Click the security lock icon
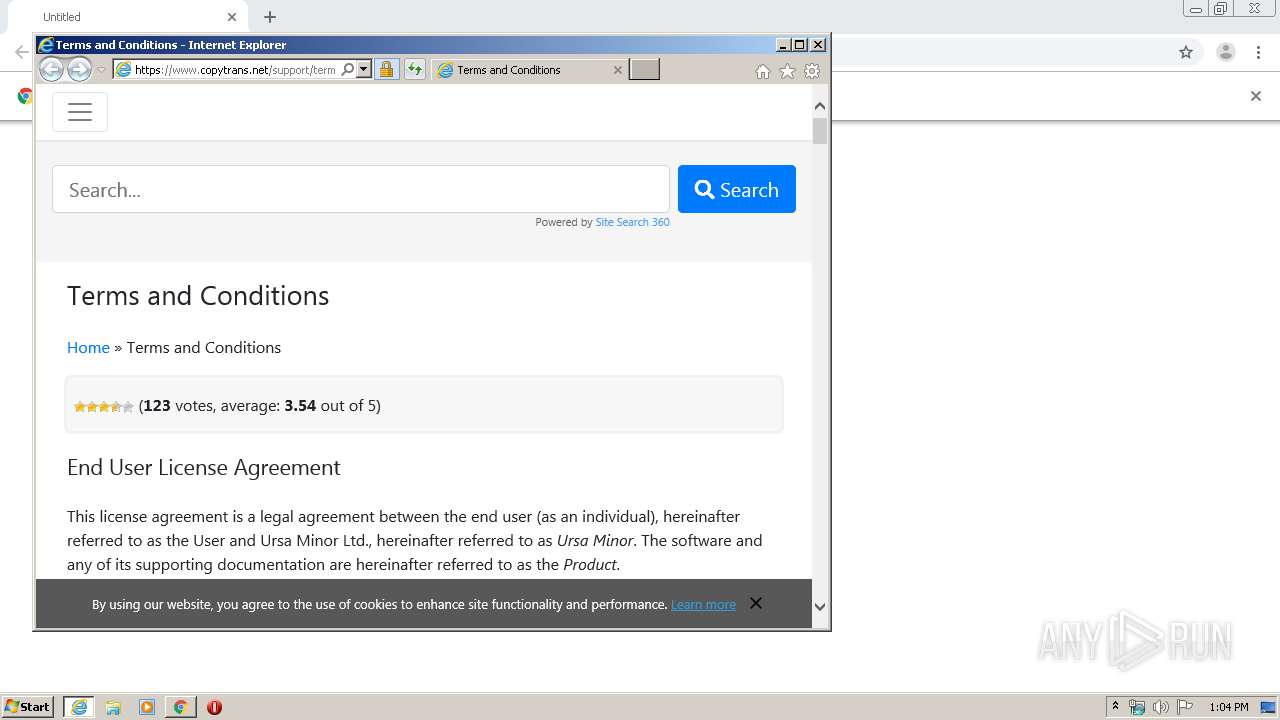 tap(386, 70)
